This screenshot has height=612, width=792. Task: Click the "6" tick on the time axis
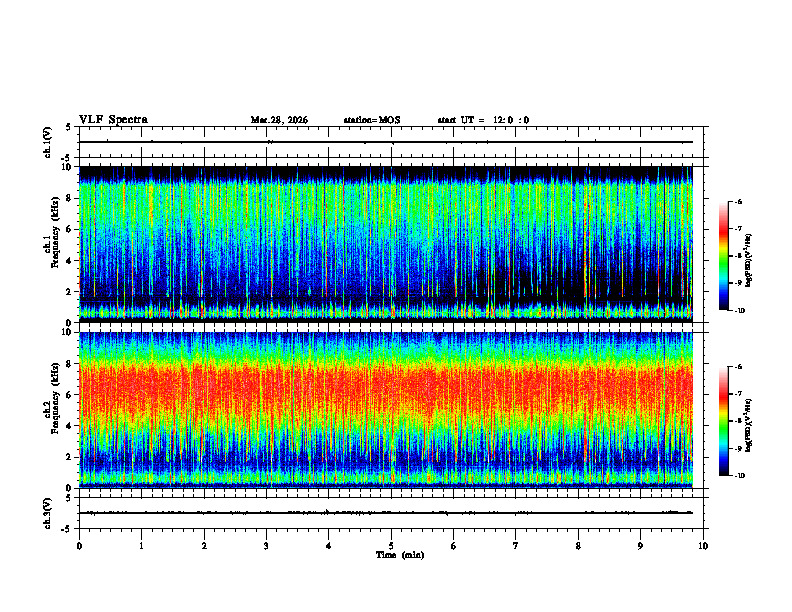tap(453, 546)
